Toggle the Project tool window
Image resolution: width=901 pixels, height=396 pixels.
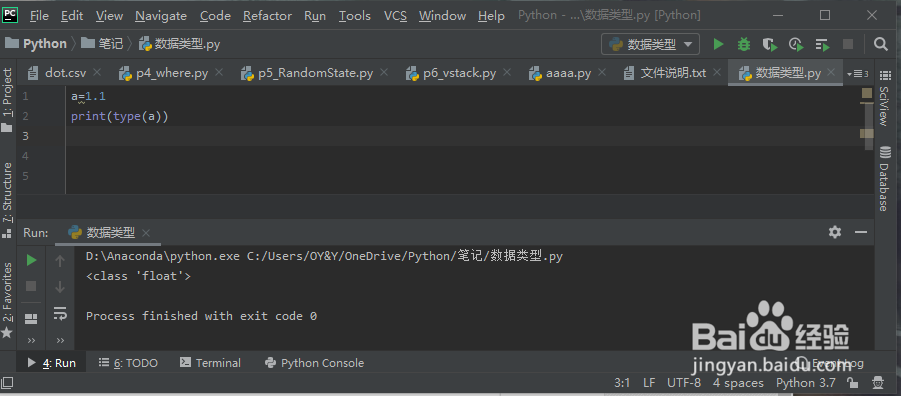7,100
